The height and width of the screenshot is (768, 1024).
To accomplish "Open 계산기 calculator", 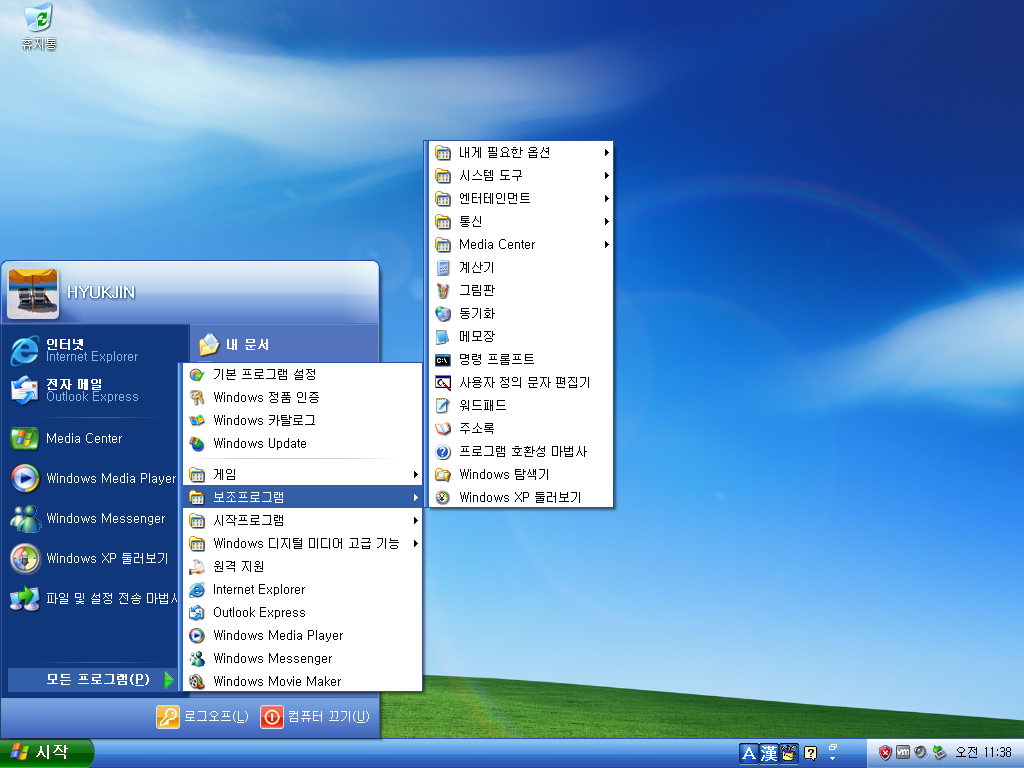I will point(521,267).
